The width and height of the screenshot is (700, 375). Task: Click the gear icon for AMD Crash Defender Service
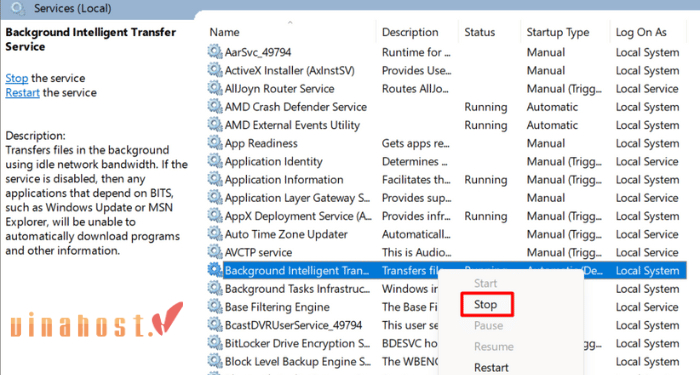click(x=215, y=107)
